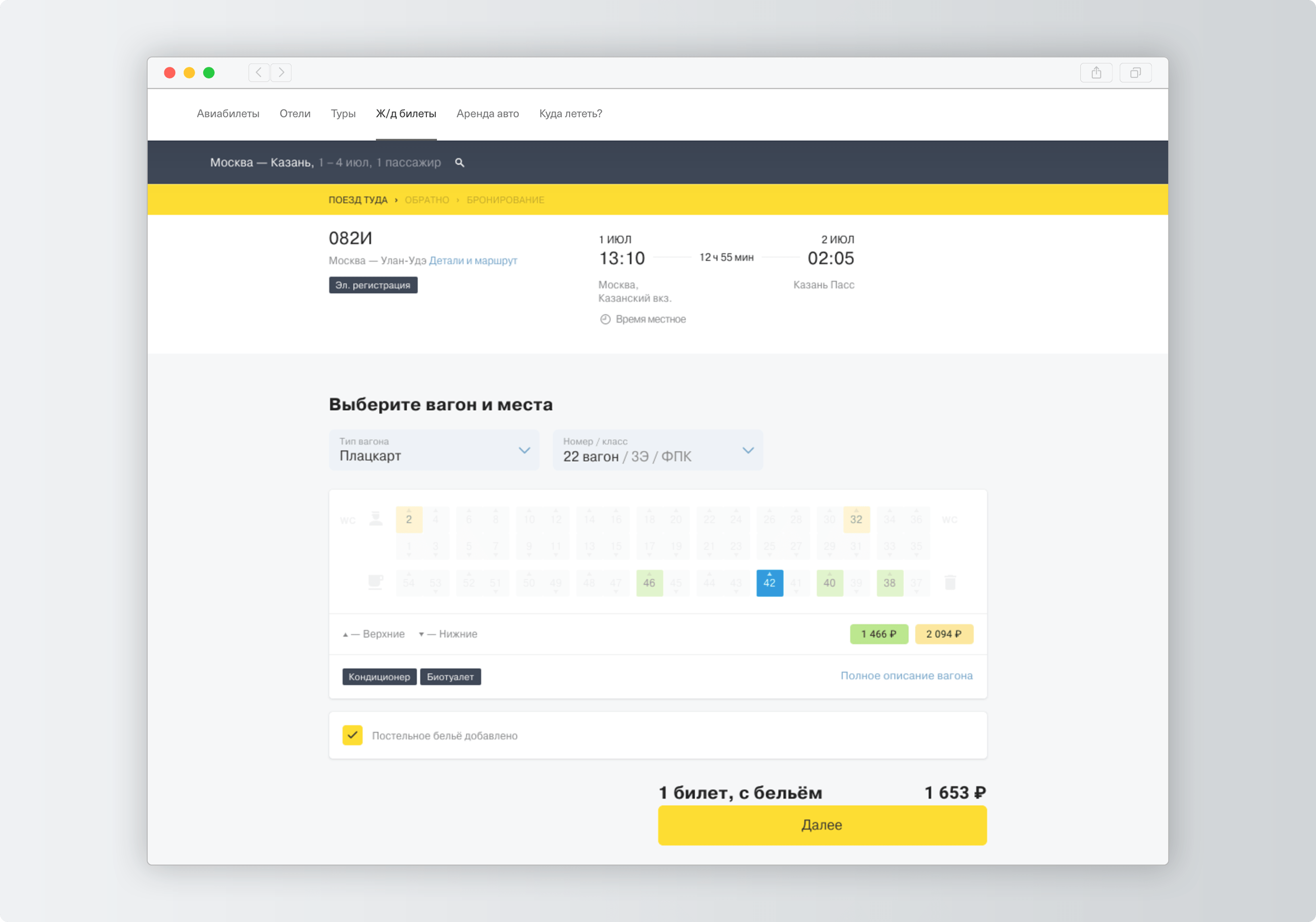Screen dimensions: 1316x922
Task: Click the share icon in browser toolbar
Action: point(1096,73)
